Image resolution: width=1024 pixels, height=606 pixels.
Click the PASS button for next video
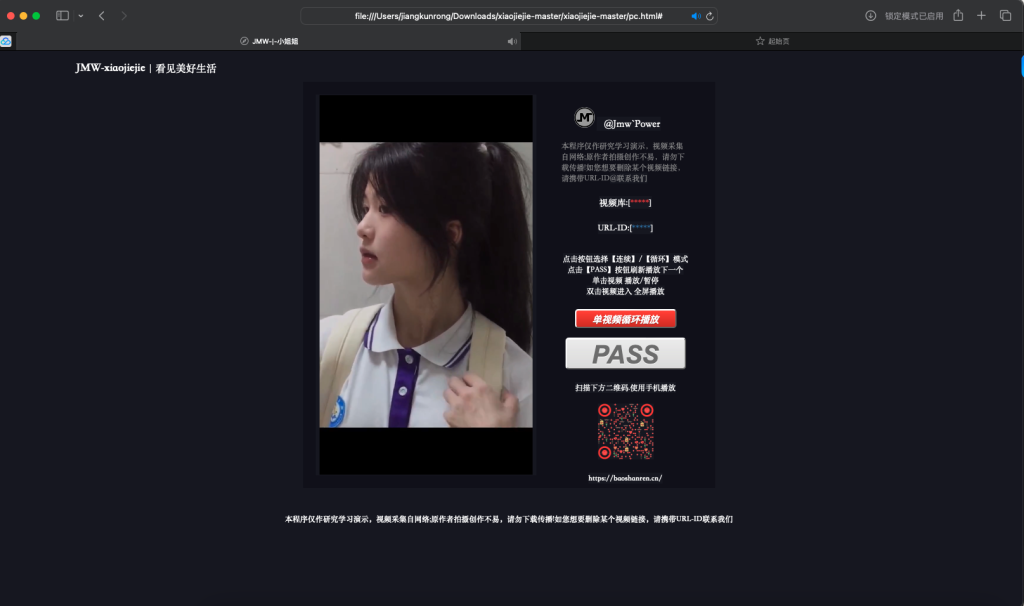tap(625, 353)
